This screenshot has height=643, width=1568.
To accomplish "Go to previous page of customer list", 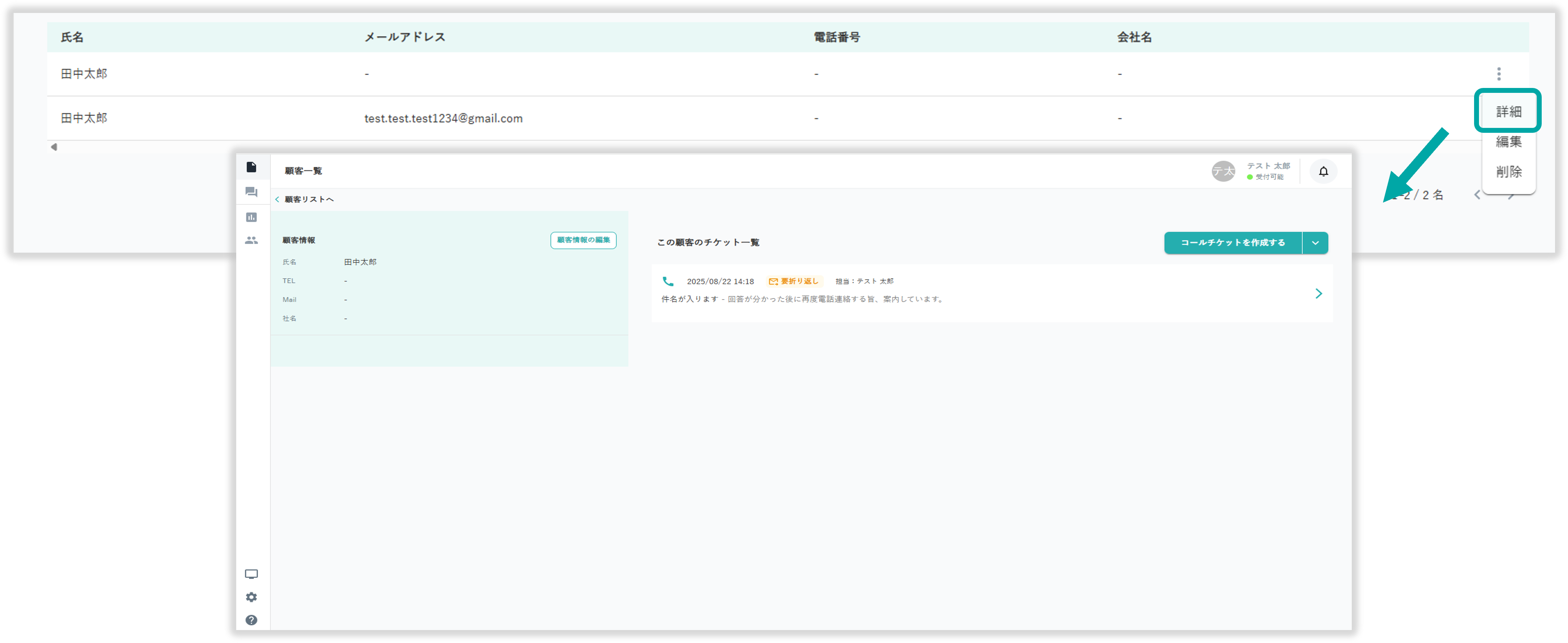I will tap(1477, 195).
